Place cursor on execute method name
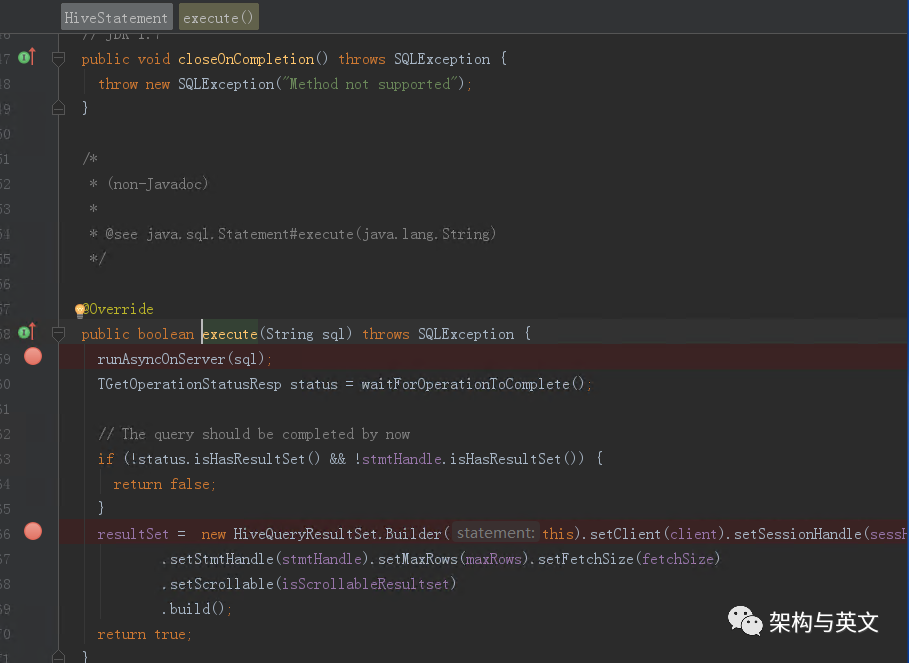This screenshot has width=909, height=663. pyautogui.click(x=230, y=334)
